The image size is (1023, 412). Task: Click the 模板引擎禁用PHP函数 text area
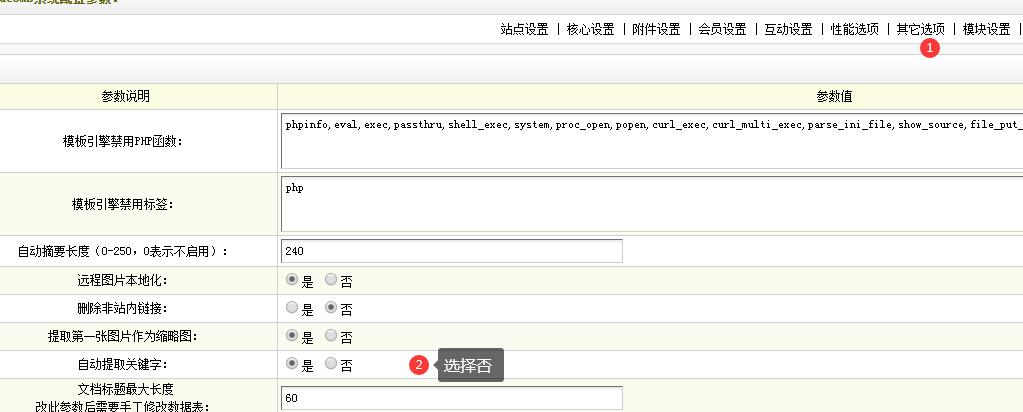pyautogui.click(x=650, y=141)
